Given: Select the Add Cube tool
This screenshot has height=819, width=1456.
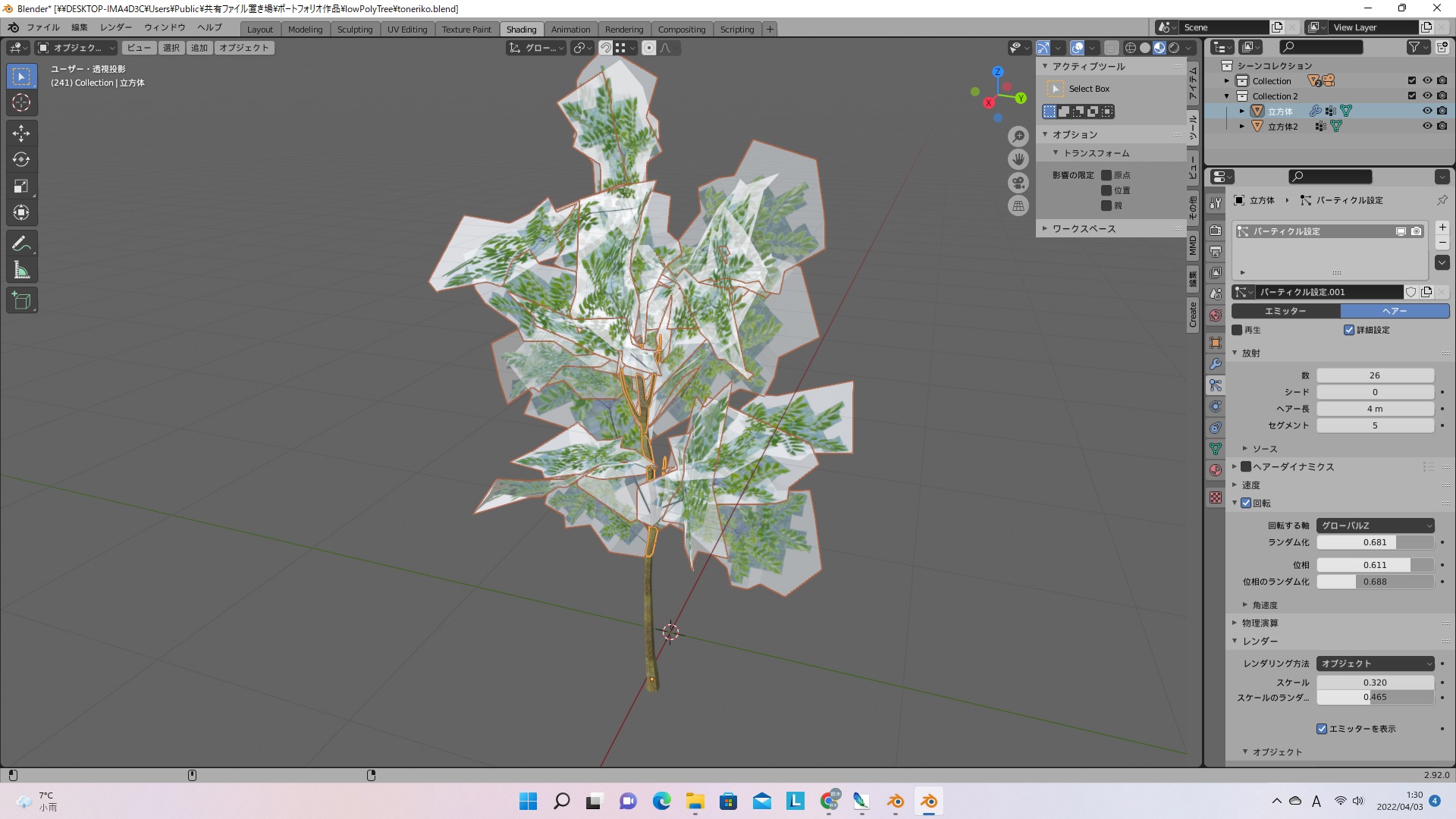Looking at the screenshot, I should [x=21, y=301].
